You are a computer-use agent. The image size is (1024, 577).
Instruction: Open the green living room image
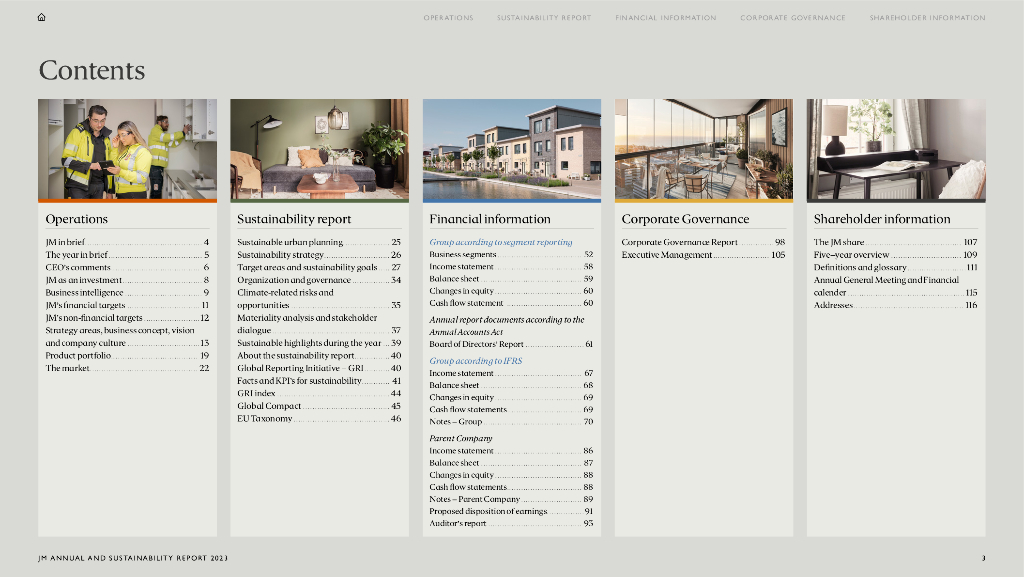[x=319, y=150]
